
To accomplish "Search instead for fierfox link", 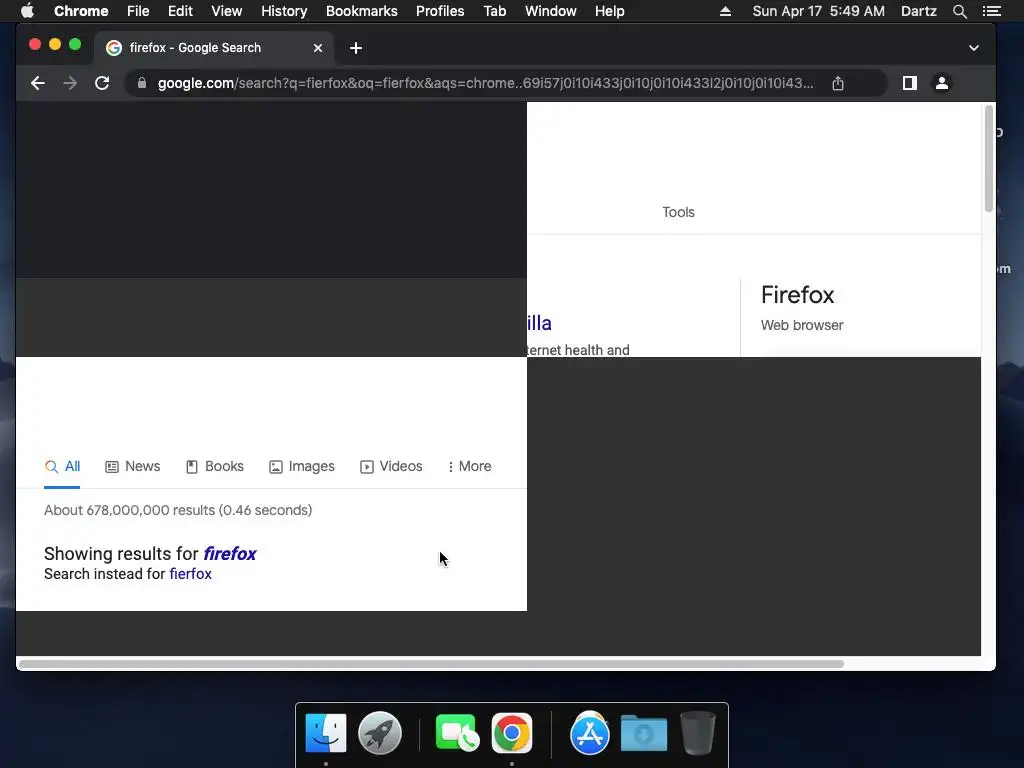I will coord(191,574).
